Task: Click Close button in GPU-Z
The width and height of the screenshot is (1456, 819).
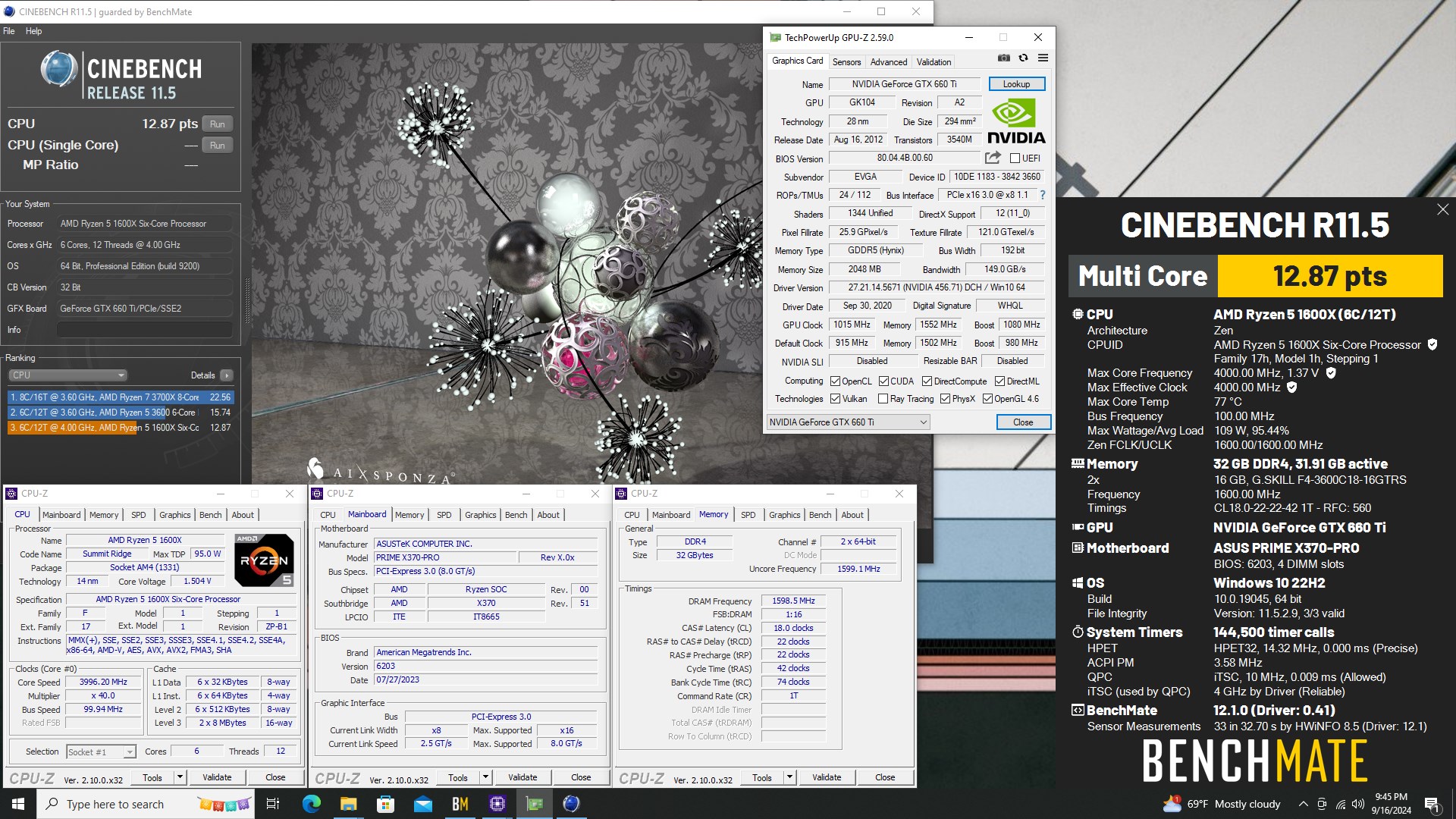Action: click(x=1023, y=422)
